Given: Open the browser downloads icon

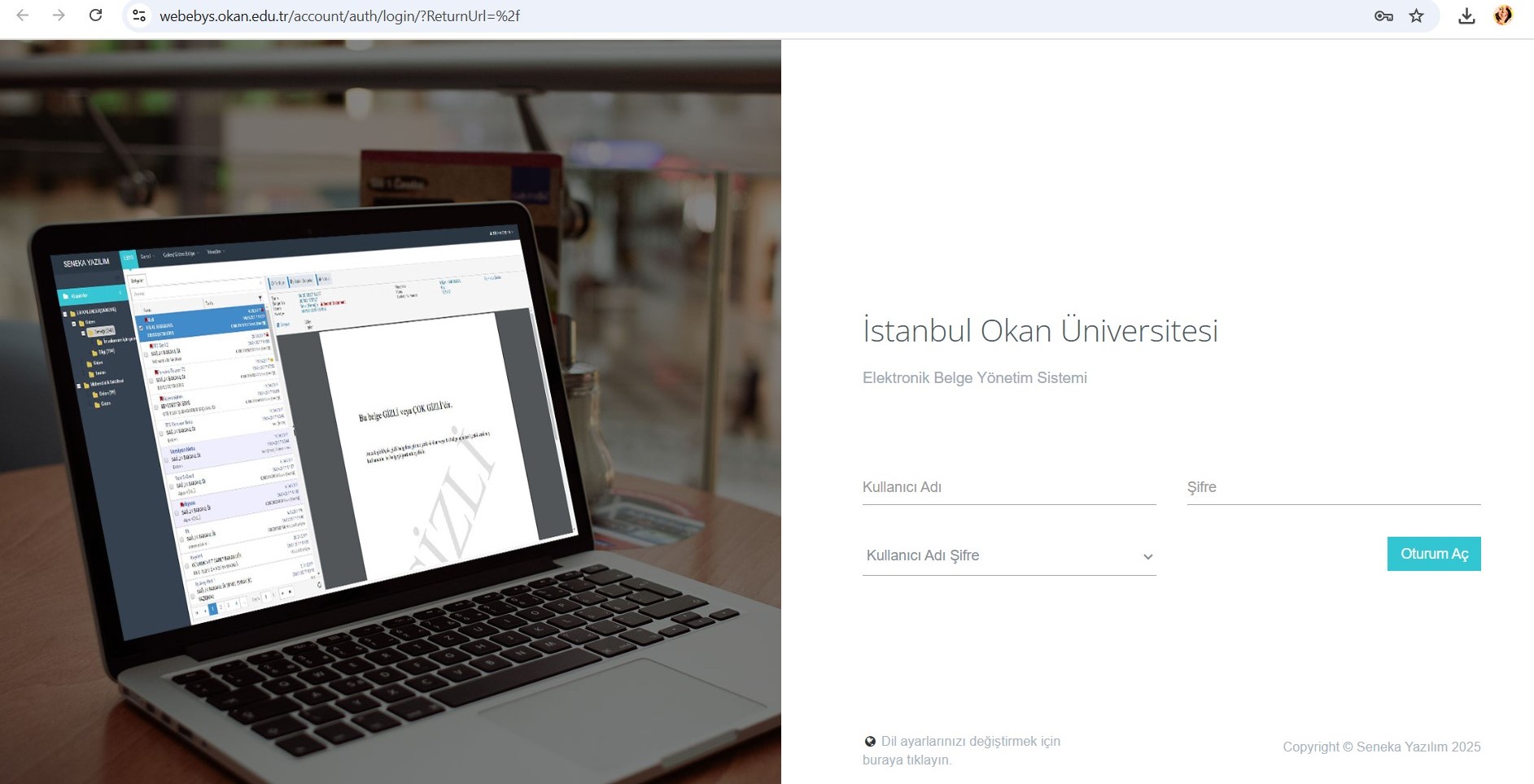Looking at the screenshot, I should 1466,15.
